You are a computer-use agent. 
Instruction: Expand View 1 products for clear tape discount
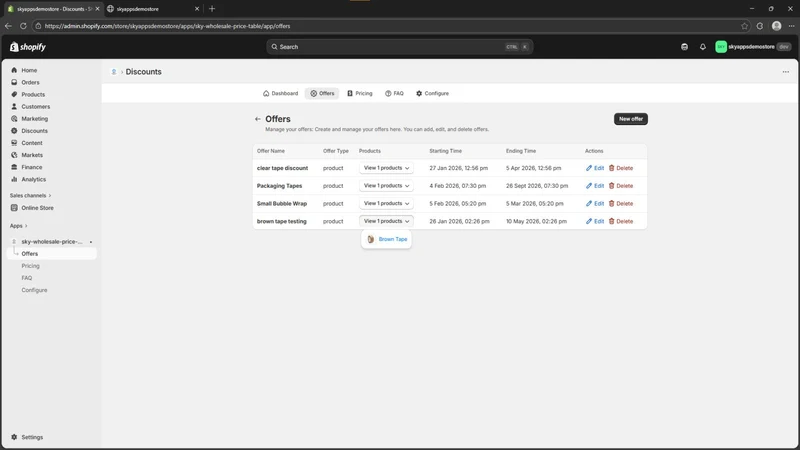(386, 168)
